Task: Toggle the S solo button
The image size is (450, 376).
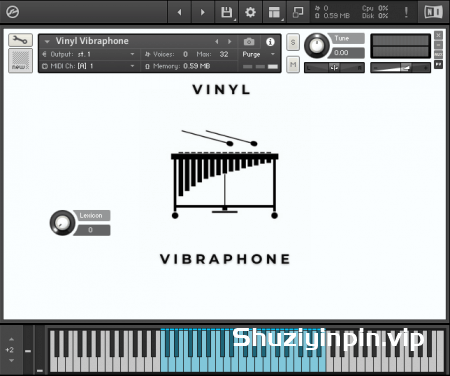Action: [293, 42]
